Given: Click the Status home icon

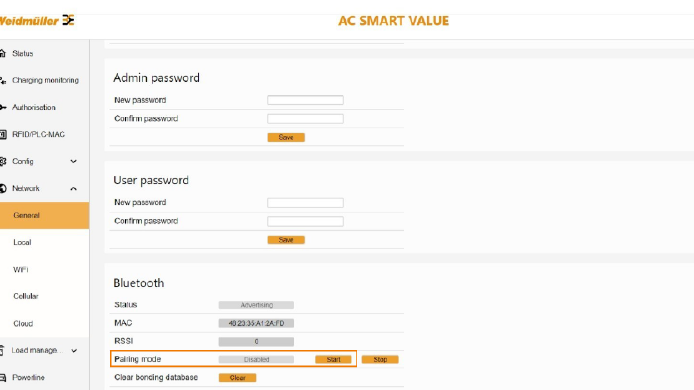Looking at the screenshot, I should point(3,54).
